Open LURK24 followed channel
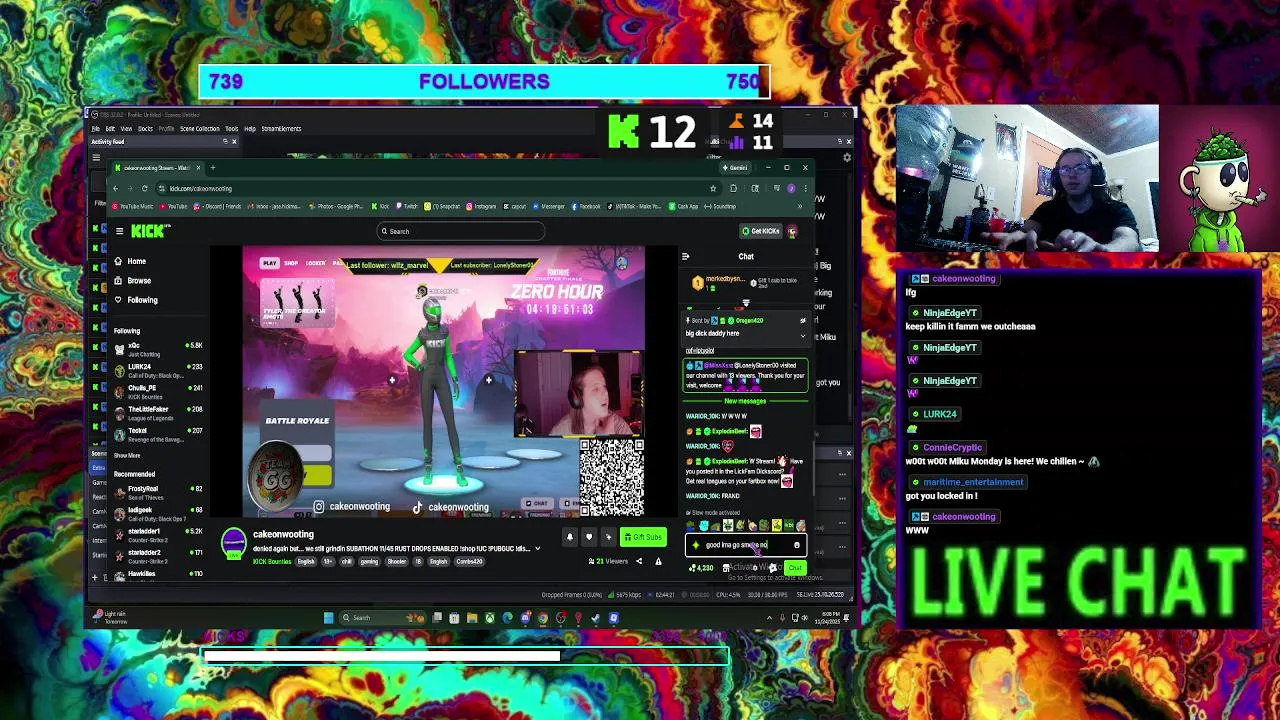 (x=158, y=370)
